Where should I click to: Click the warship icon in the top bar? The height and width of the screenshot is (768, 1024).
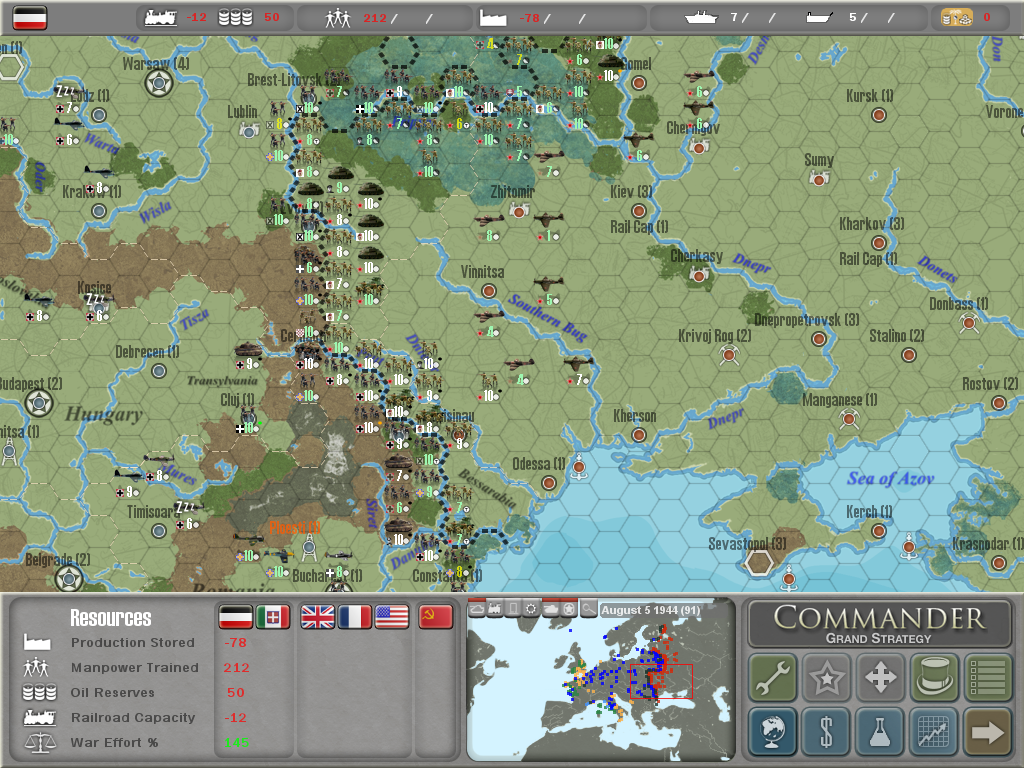[x=701, y=18]
